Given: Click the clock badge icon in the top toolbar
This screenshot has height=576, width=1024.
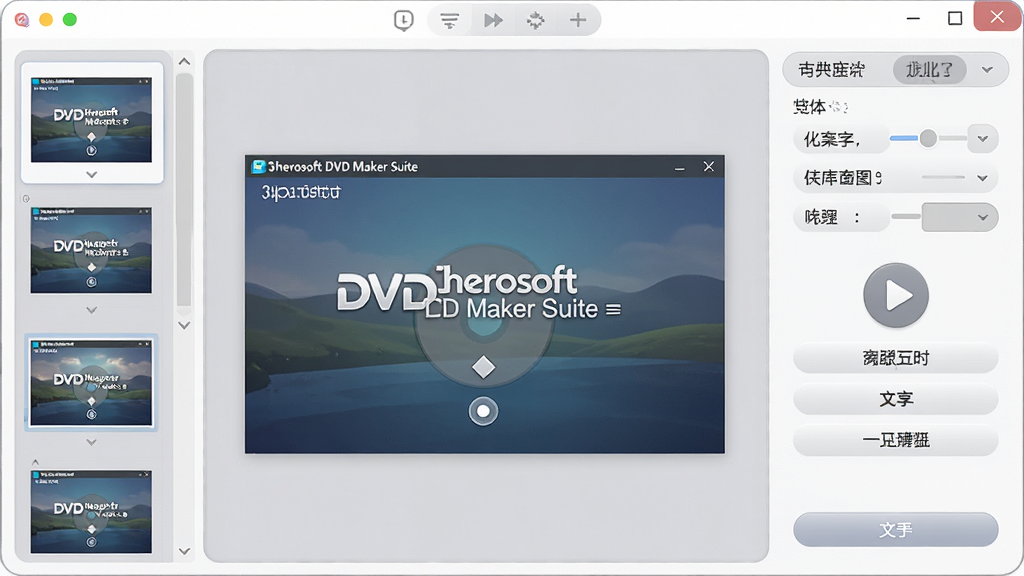Looking at the screenshot, I should (x=404, y=21).
